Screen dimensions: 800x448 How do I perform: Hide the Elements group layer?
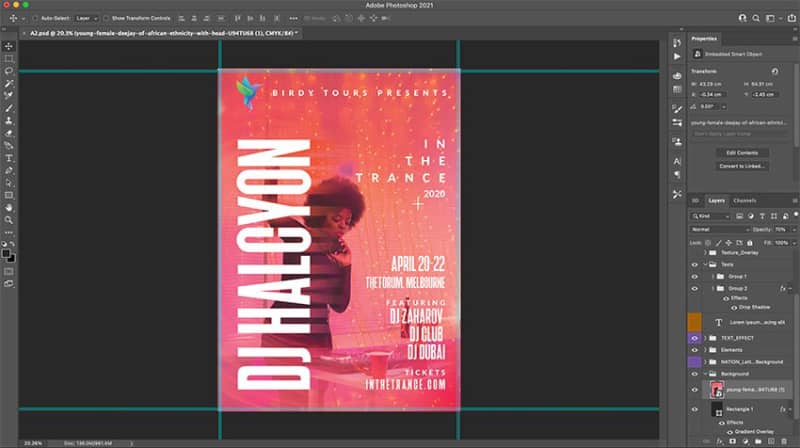[694, 350]
